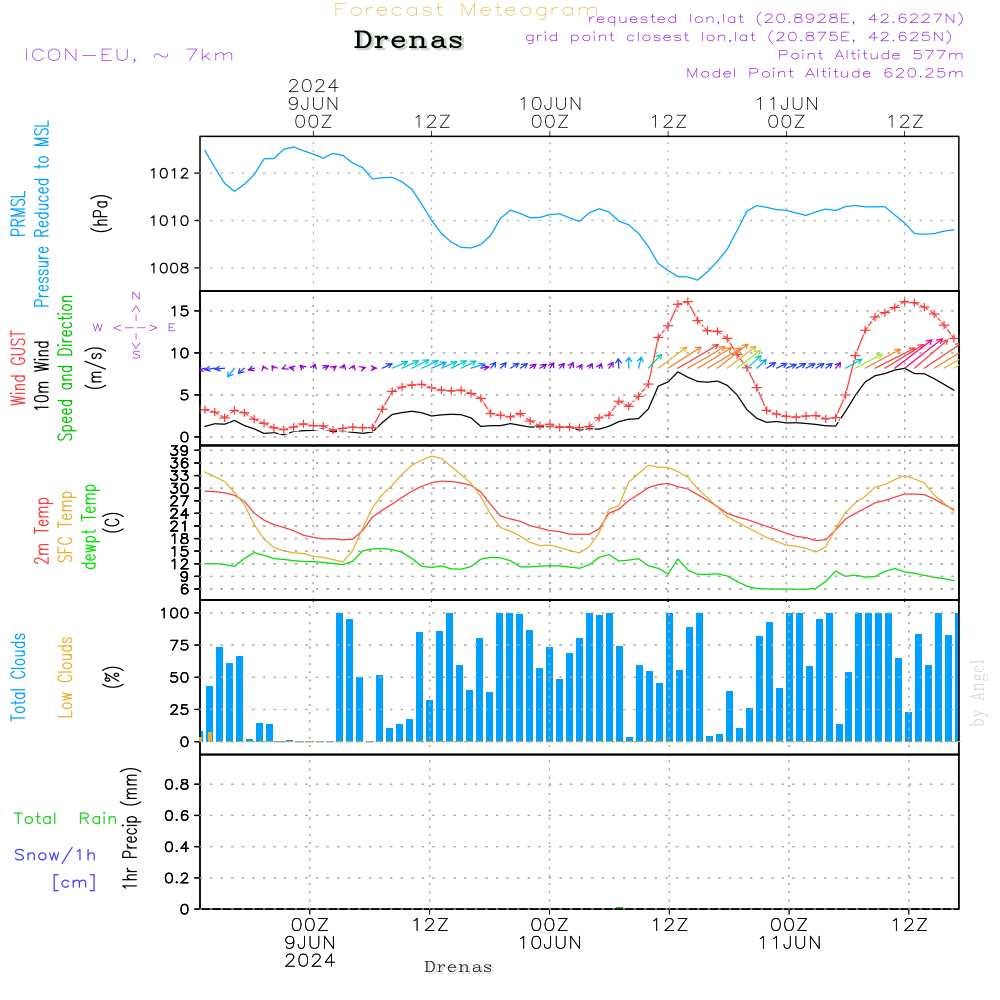This screenshot has height=1000, width=1000.
Task: Select the "9JUN" date label on the top axis
Action: 313,103
